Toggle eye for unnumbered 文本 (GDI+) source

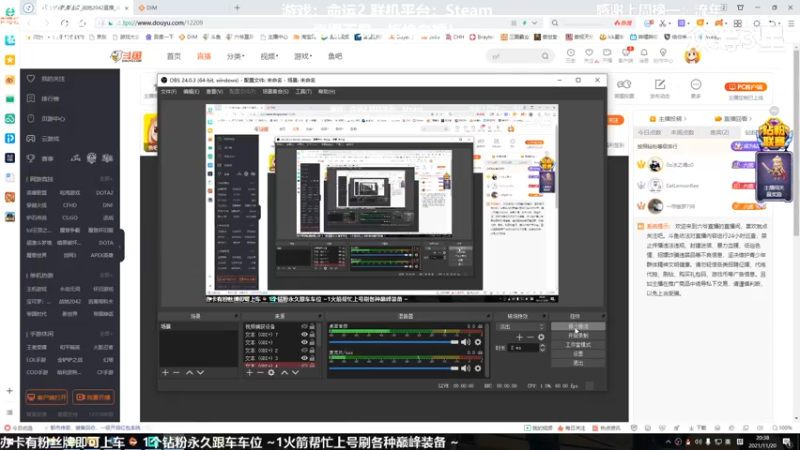tap(304, 342)
